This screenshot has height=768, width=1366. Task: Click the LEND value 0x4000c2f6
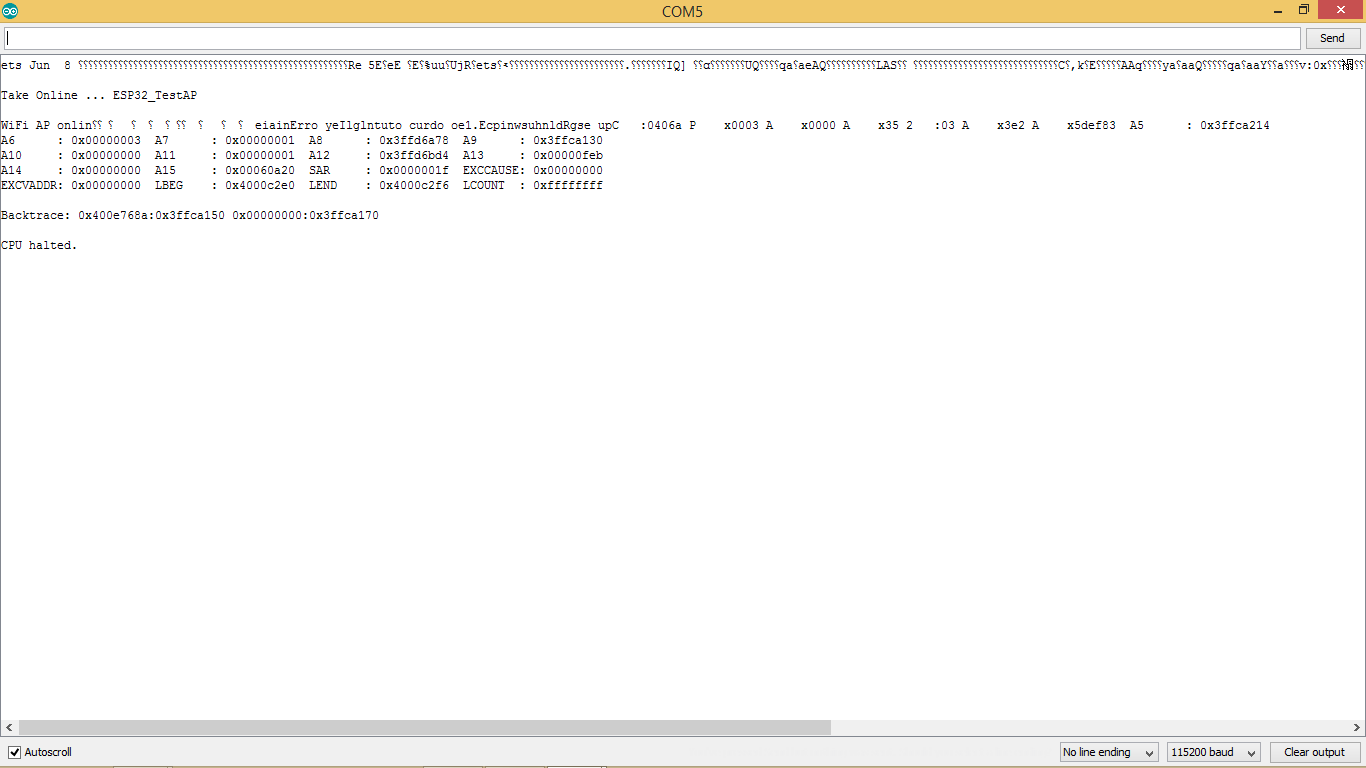[x=414, y=185]
